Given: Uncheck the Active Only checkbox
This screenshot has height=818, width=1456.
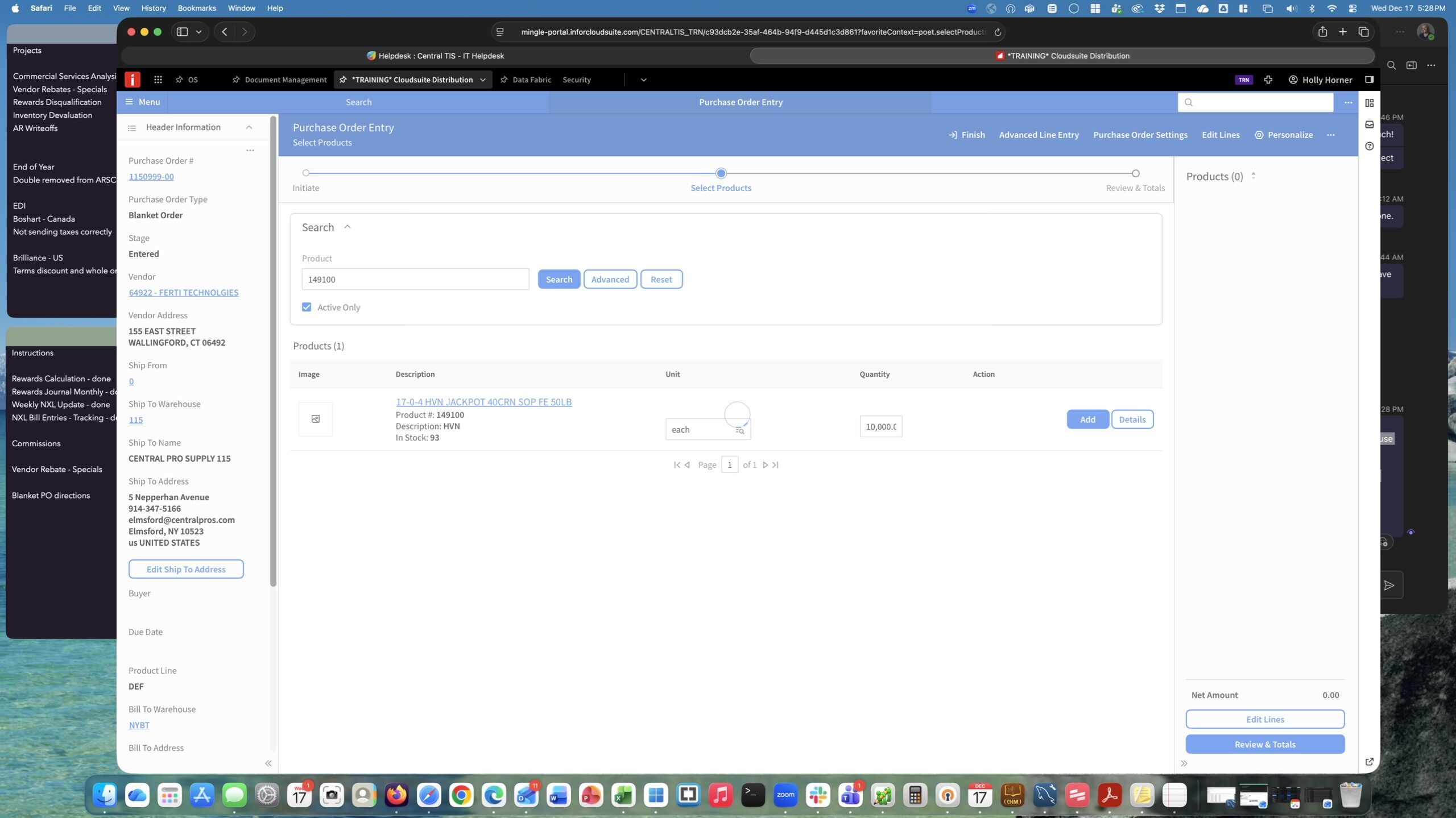Looking at the screenshot, I should point(307,308).
